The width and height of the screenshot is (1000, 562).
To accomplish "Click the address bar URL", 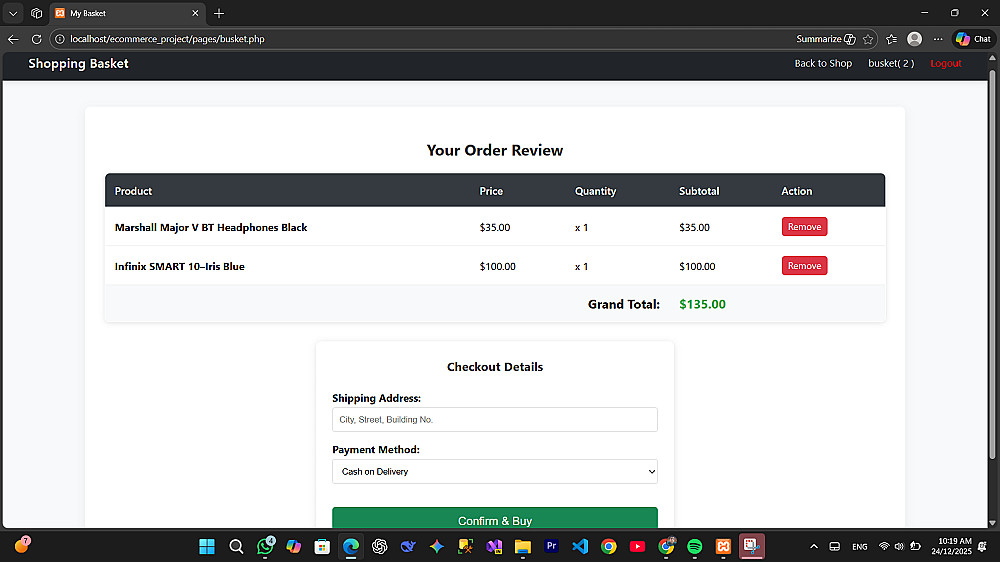I will [167, 39].
